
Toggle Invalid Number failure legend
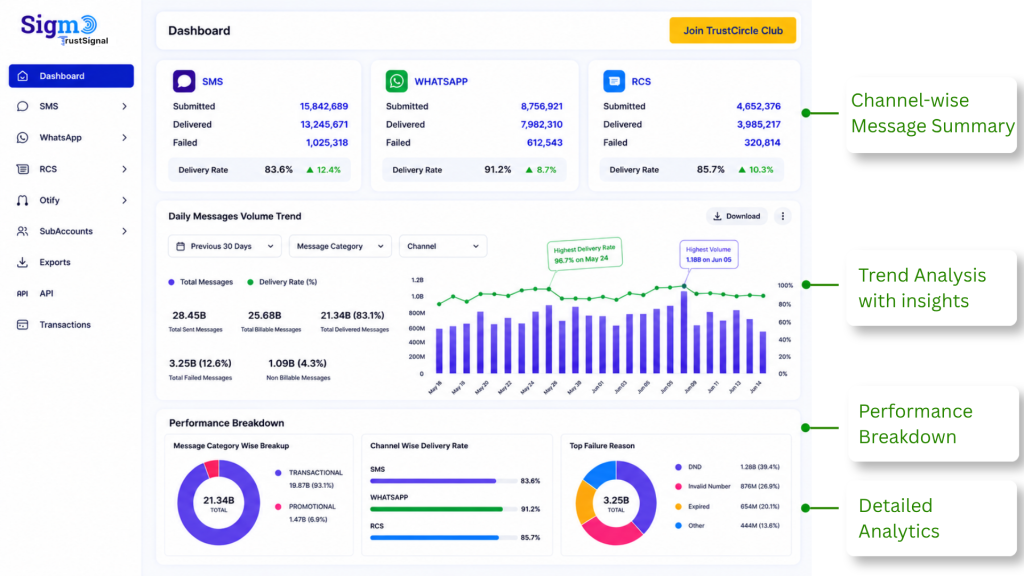click(x=727, y=487)
